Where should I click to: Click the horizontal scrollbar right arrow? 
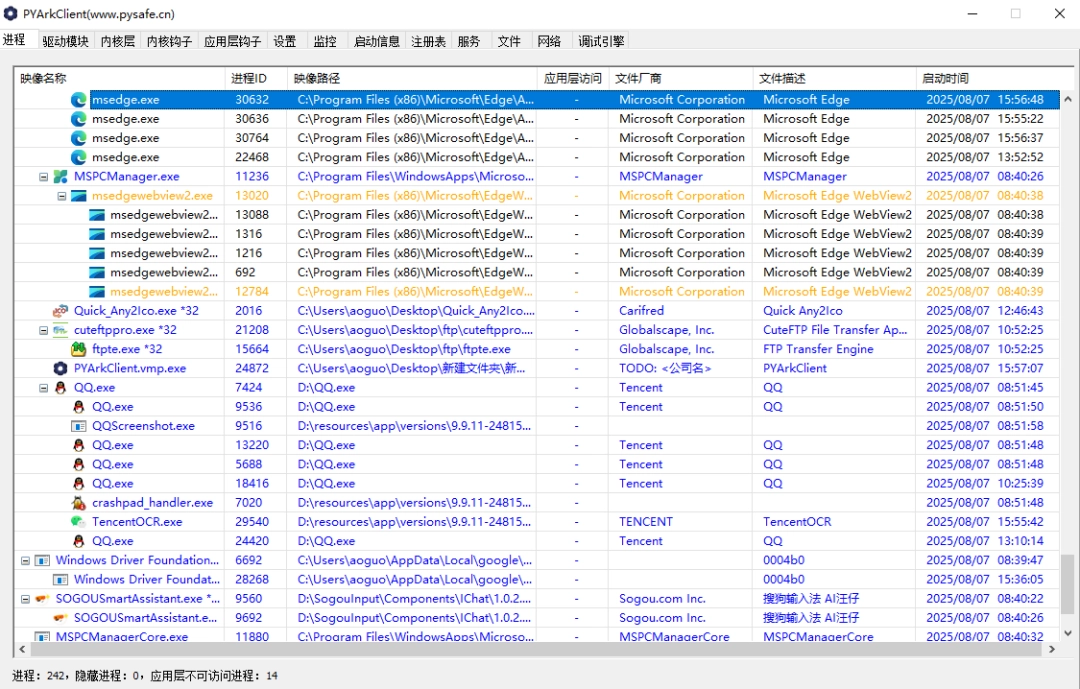point(1051,649)
